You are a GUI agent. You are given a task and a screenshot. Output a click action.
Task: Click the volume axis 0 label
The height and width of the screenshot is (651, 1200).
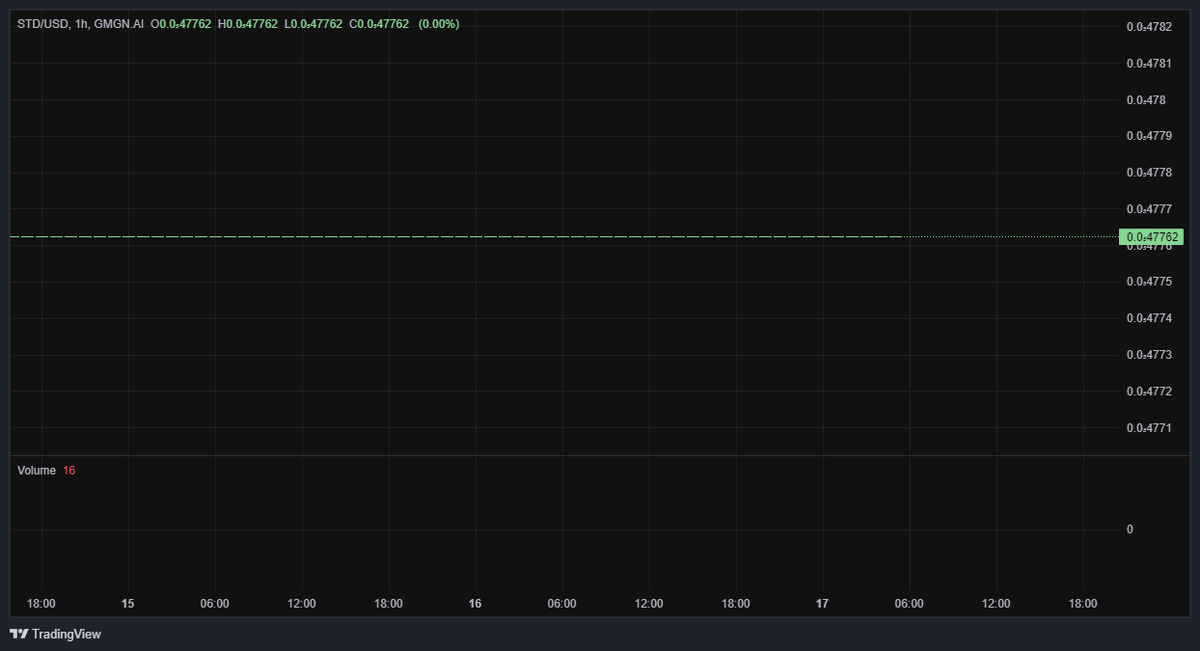tap(1130, 529)
